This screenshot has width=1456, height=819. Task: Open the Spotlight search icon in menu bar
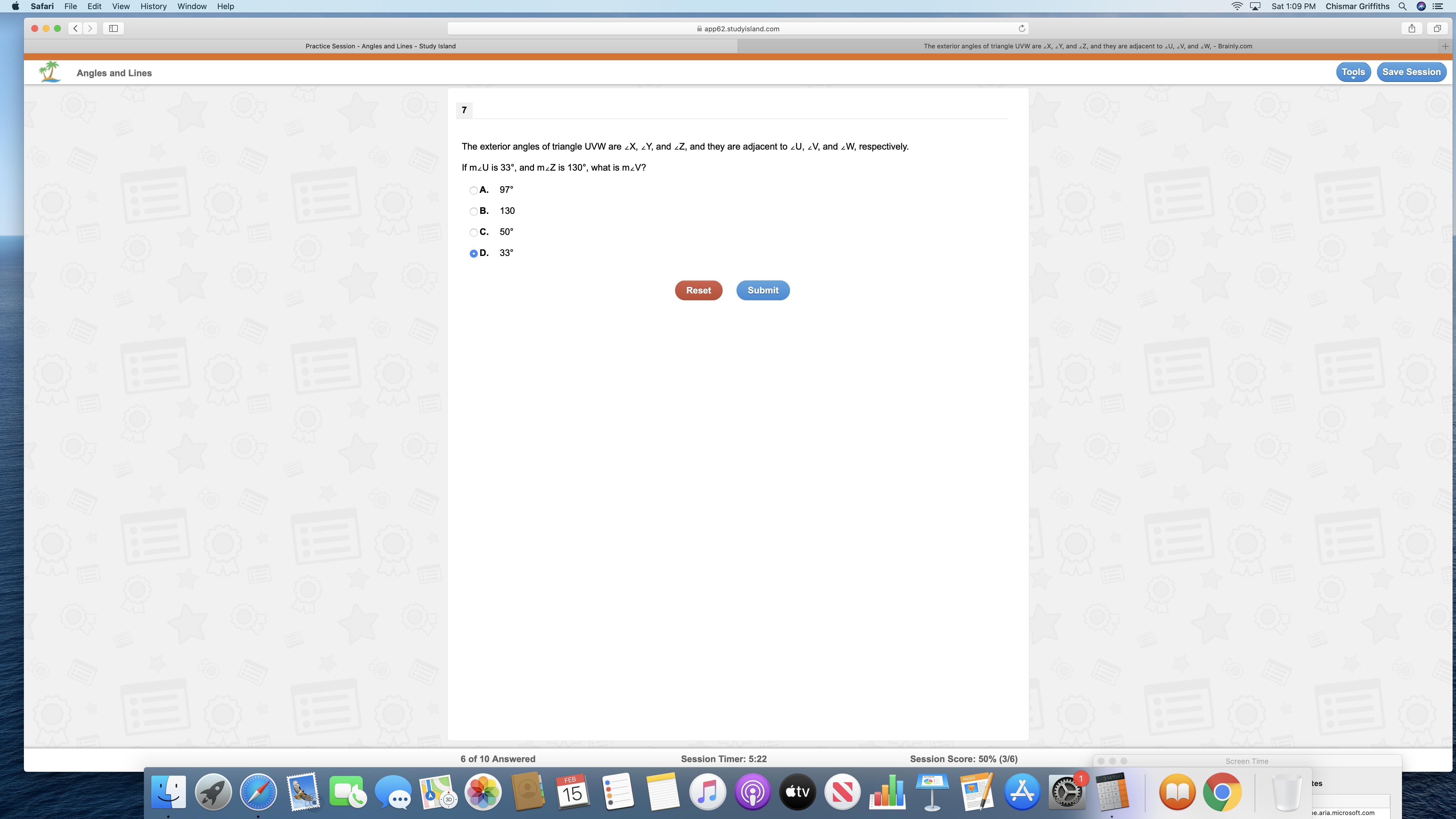tap(1402, 6)
